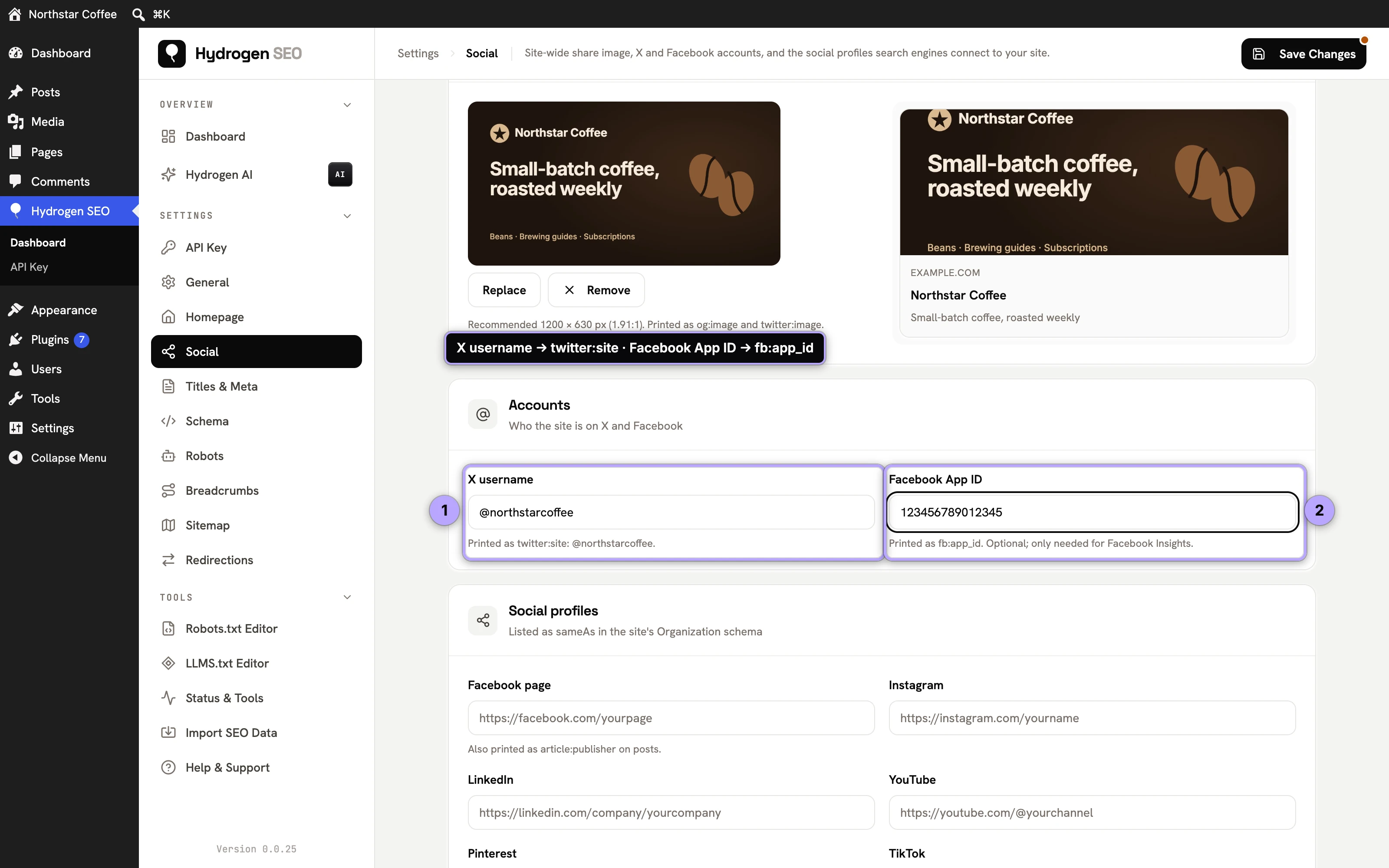Open API Key settings in plugin sidebar
This screenshot has width=1389, height=868.
[x=256, y=247]
